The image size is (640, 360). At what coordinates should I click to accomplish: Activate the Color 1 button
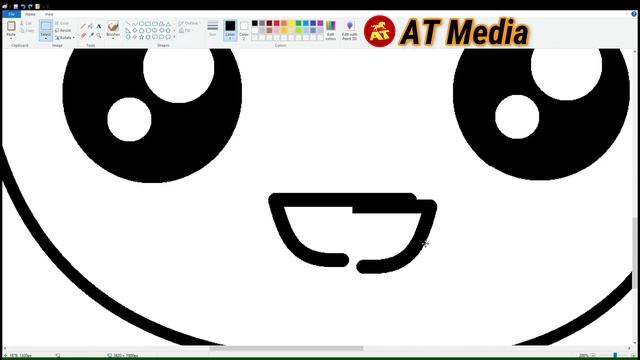point(230,30)
